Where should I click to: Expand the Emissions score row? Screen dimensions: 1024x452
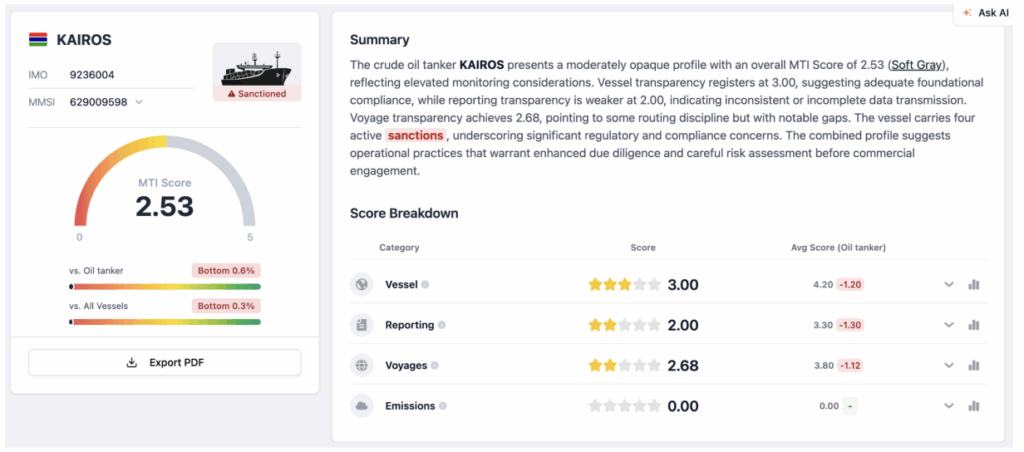pos(949,406)
